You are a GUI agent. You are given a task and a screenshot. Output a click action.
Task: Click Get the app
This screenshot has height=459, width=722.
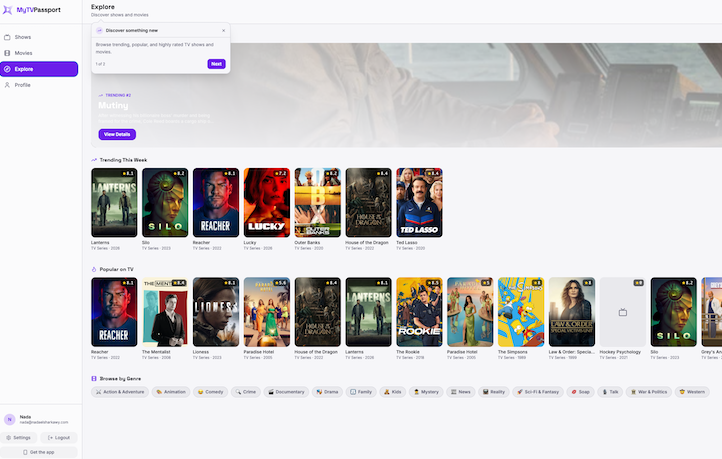tap(39, 452)
